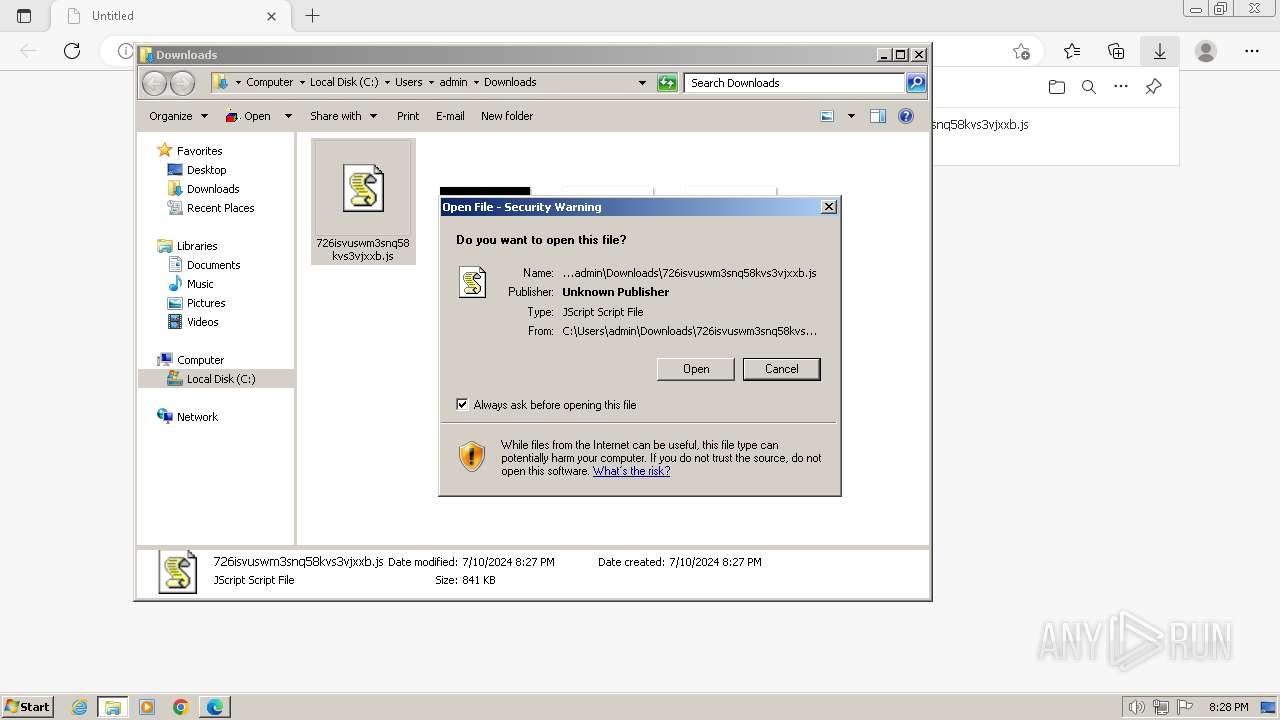Click New folder in toolbar
Image resolution: width=1280 pixels, height=720 pixels.
(x=507, y=116)
